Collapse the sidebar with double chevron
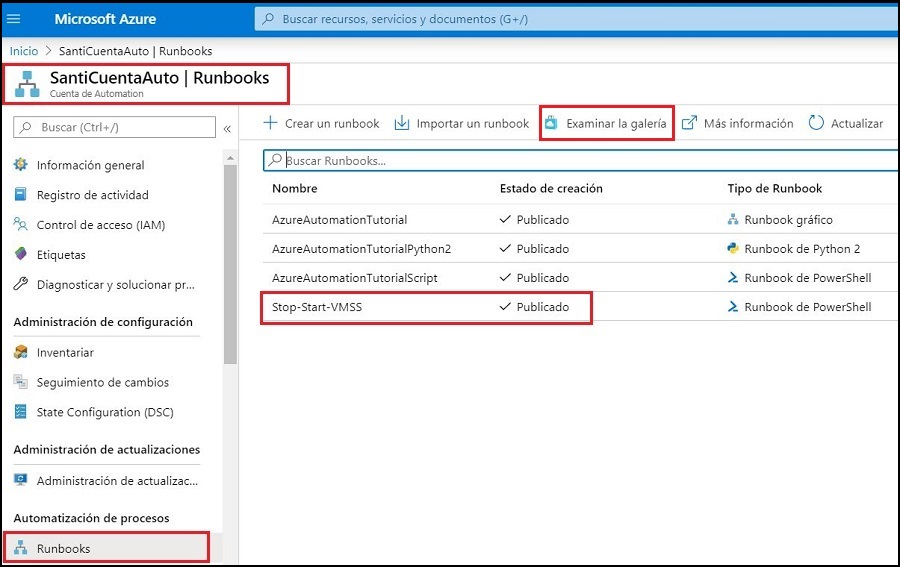Image resolution: width=900 pixels, height=567 pixels. coord(227,129)
